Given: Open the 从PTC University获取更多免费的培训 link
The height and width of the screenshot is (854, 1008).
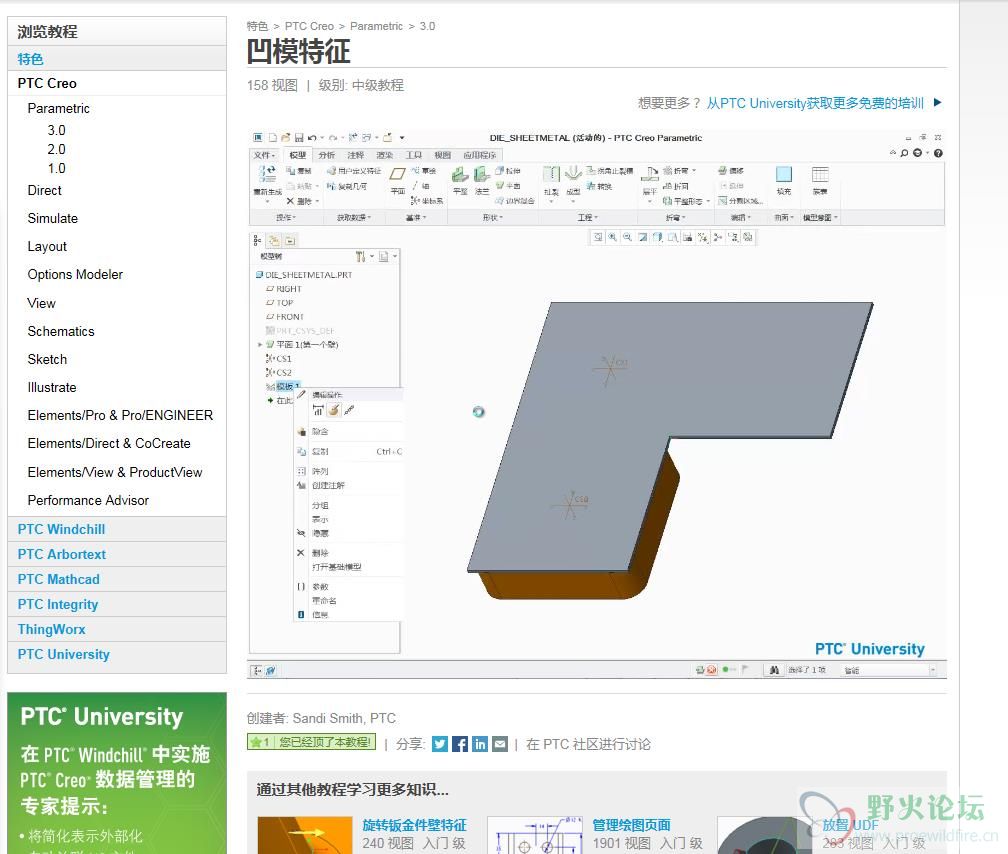Looking at the screenshot, I should [815, 103].
